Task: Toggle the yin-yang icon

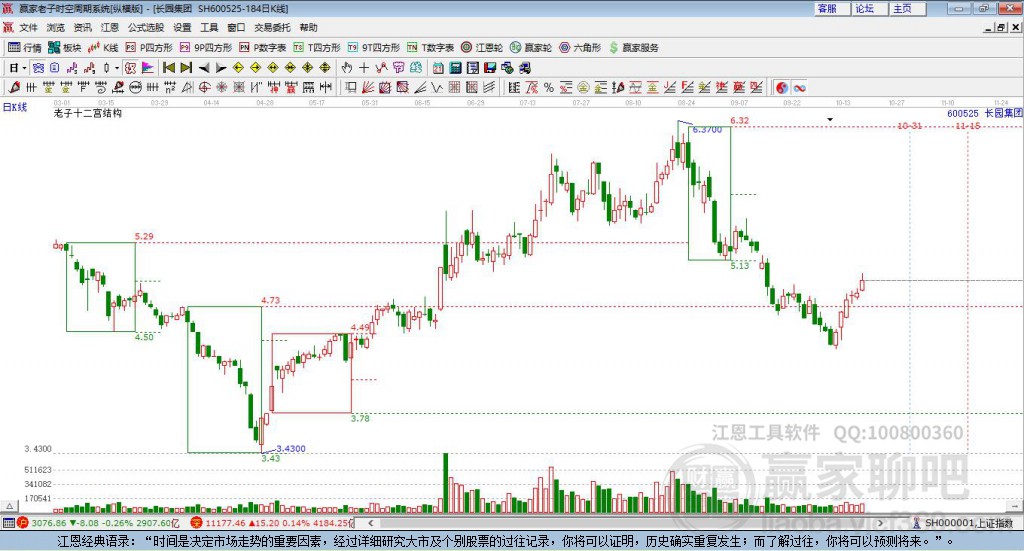Action: (x=782, y=87)
